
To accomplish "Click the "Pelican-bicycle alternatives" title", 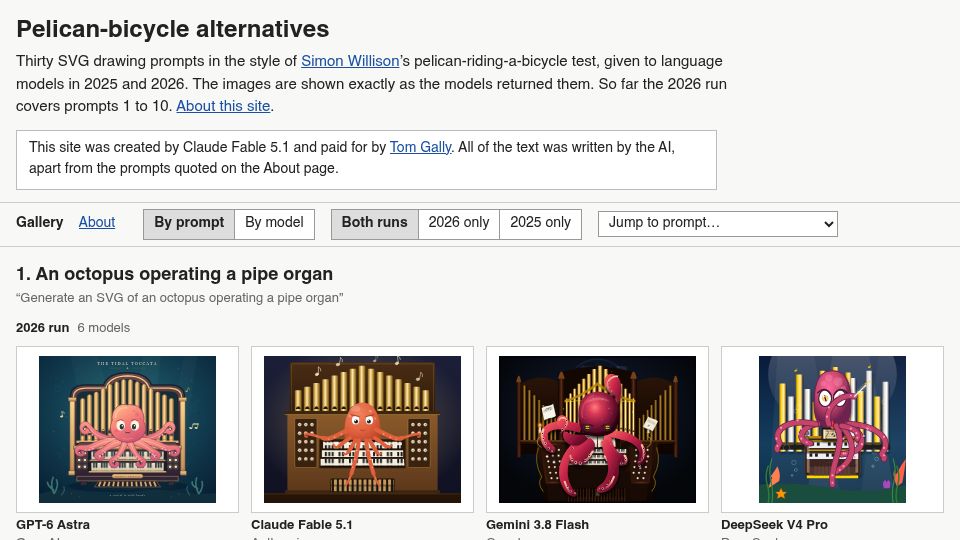I will click(173, 29).
